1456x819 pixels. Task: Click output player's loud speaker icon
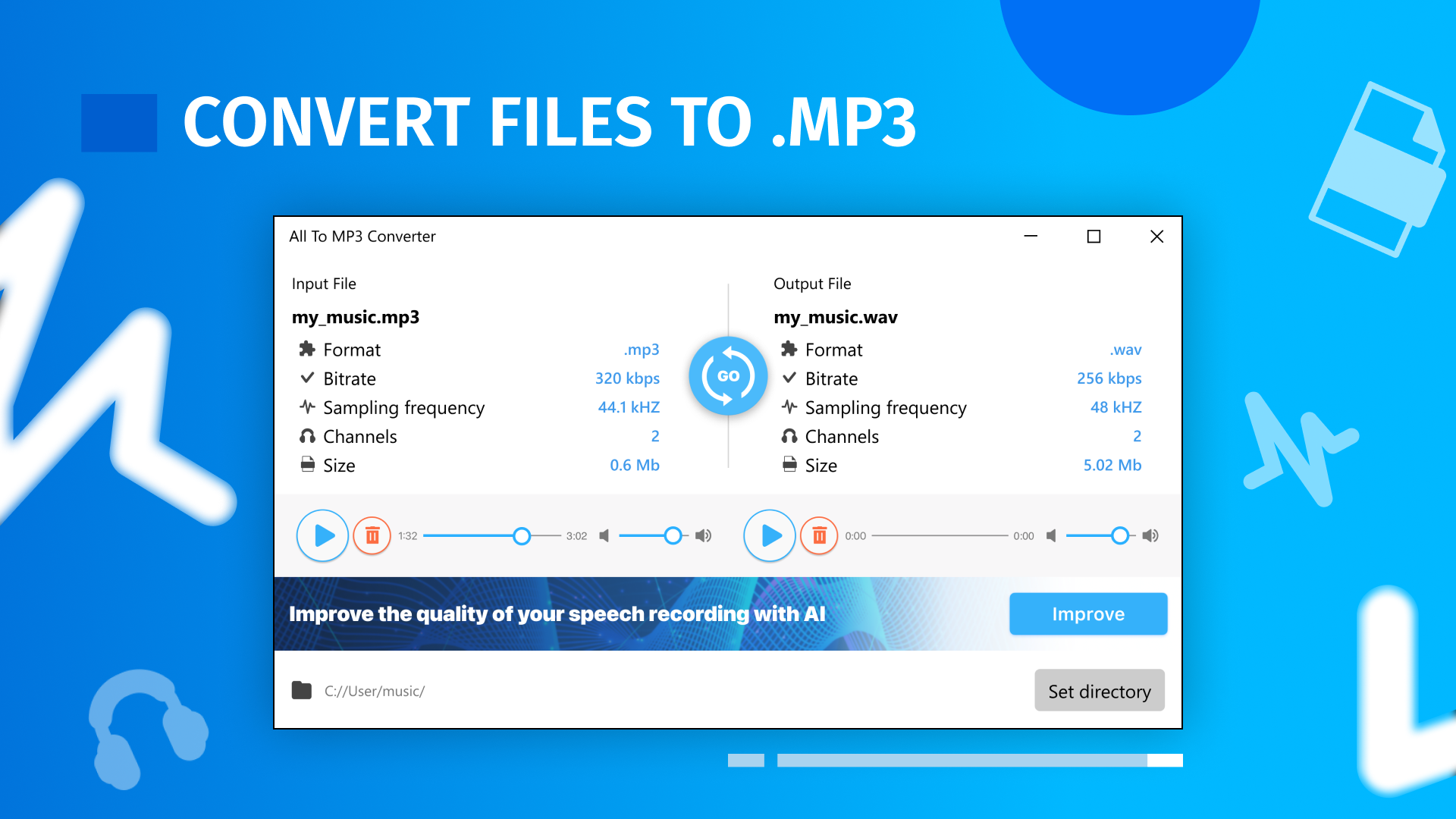[x=1150, y=536]
